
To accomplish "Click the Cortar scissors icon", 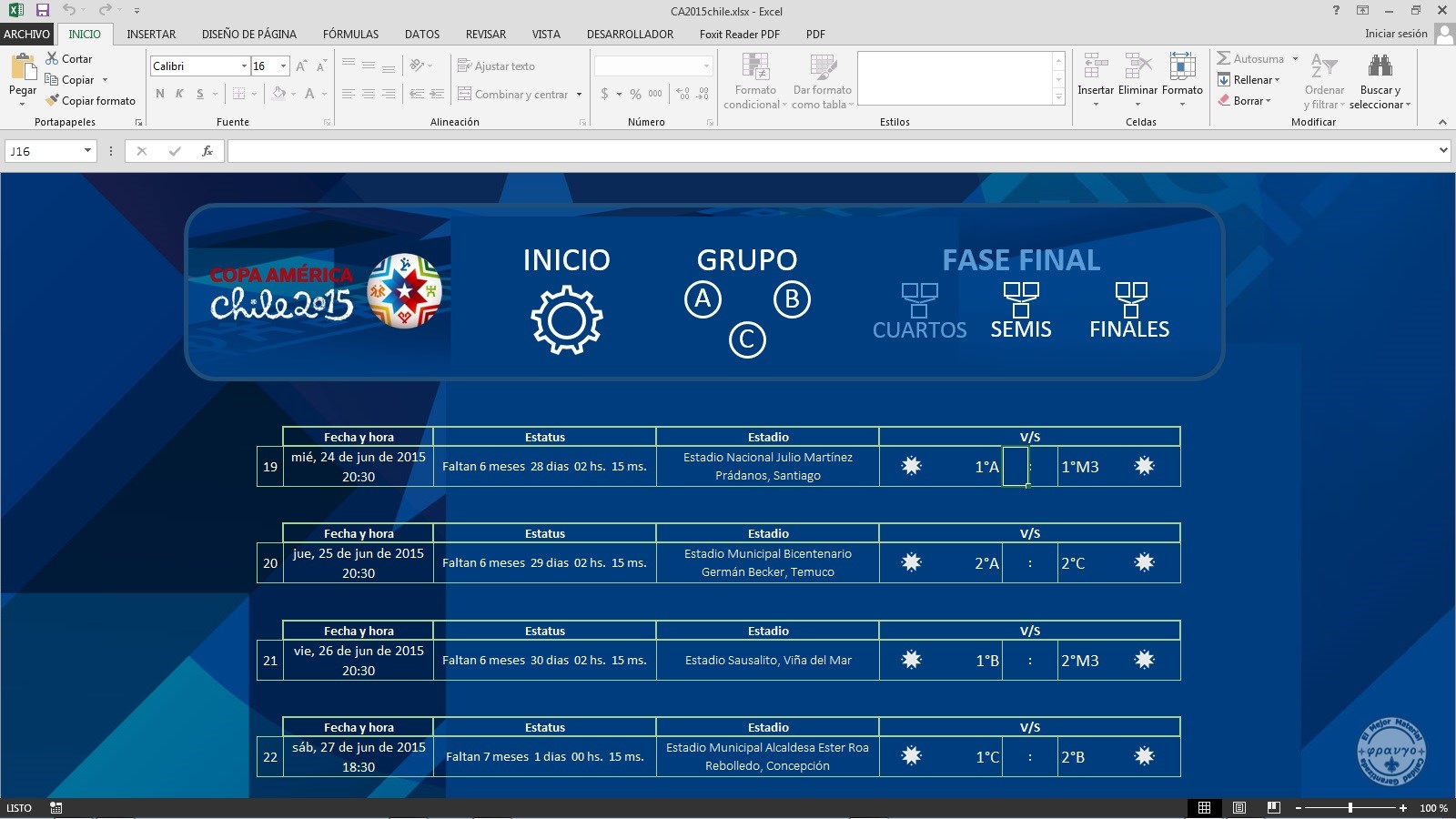I will tap(52, 58).
